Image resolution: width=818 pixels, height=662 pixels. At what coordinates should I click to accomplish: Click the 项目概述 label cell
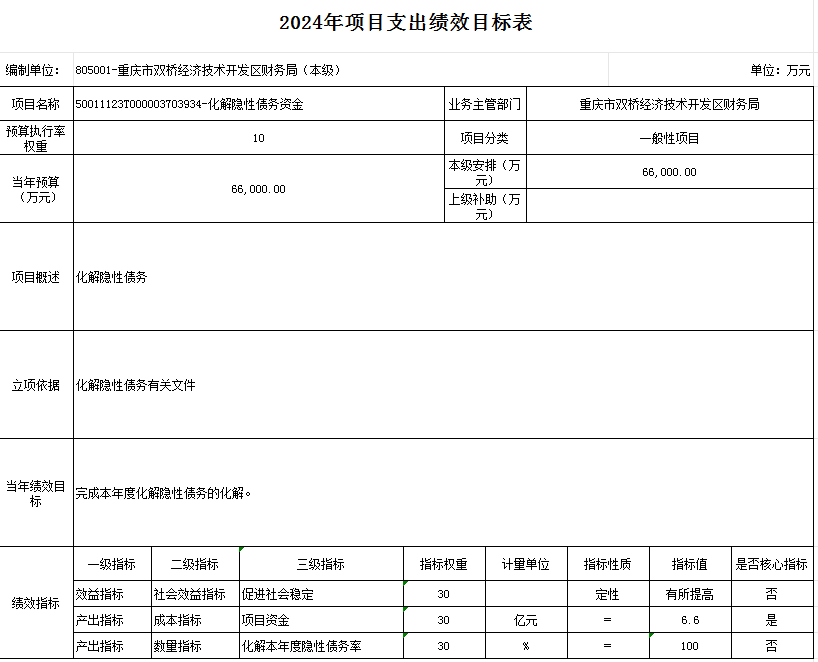pos(37,276)
